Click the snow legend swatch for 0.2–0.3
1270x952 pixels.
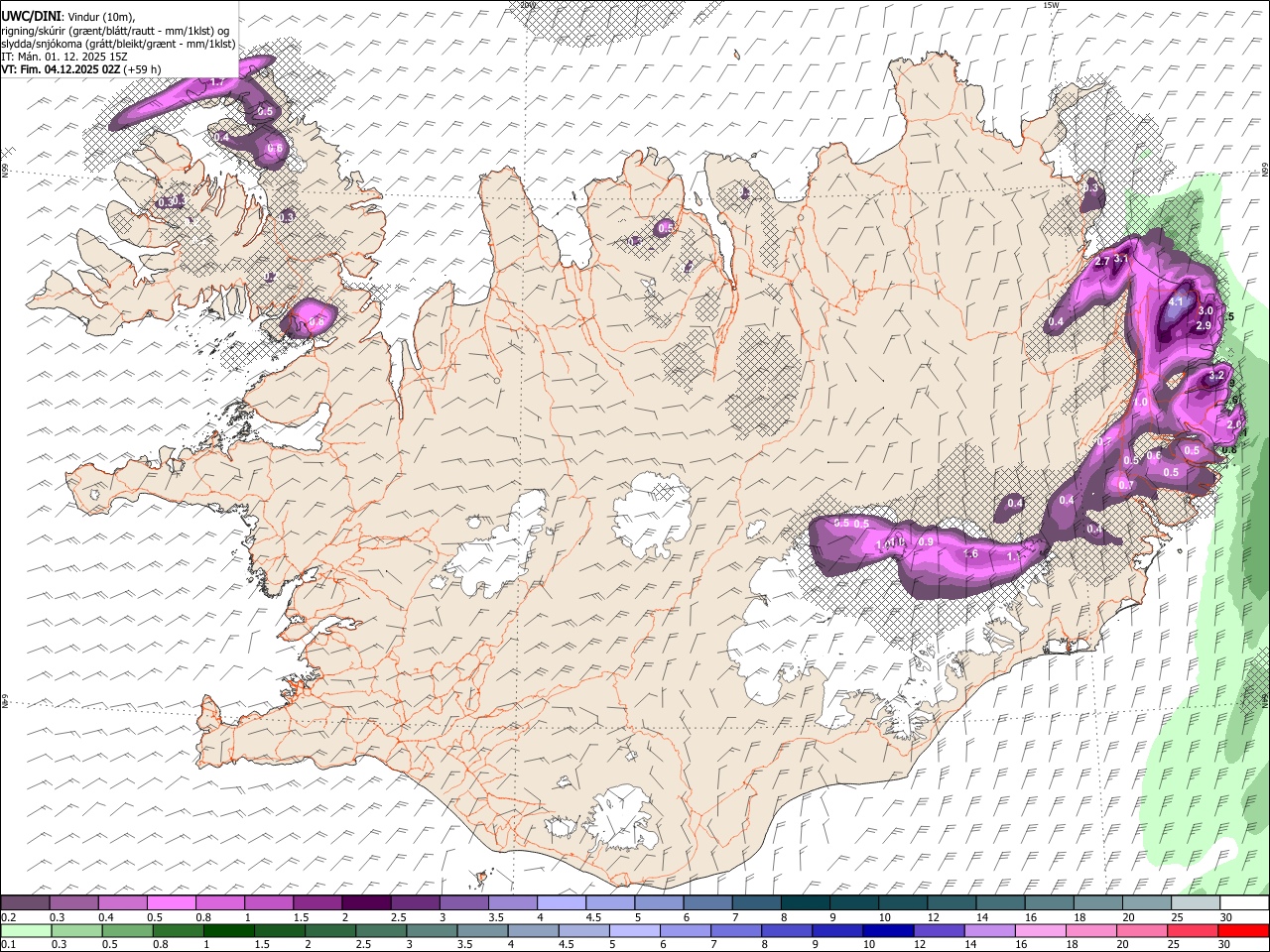click(25, 902)
